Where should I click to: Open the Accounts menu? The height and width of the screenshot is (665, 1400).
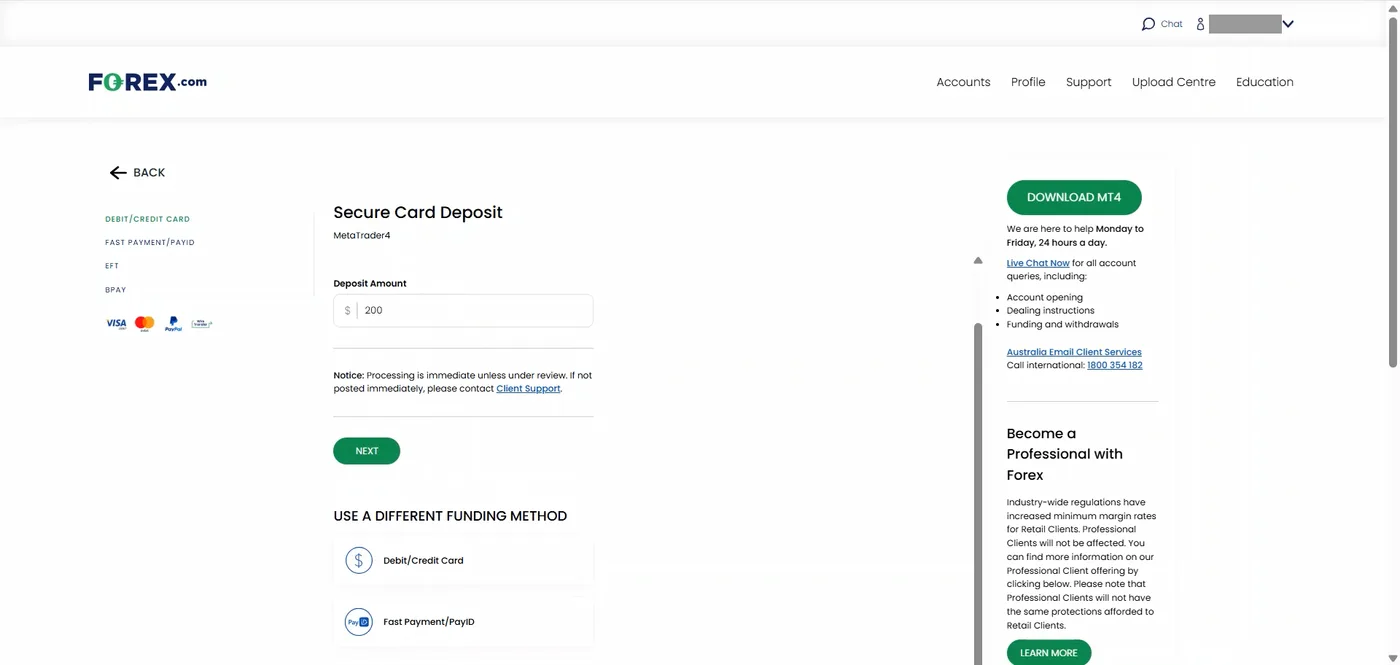tap(963, 82)
